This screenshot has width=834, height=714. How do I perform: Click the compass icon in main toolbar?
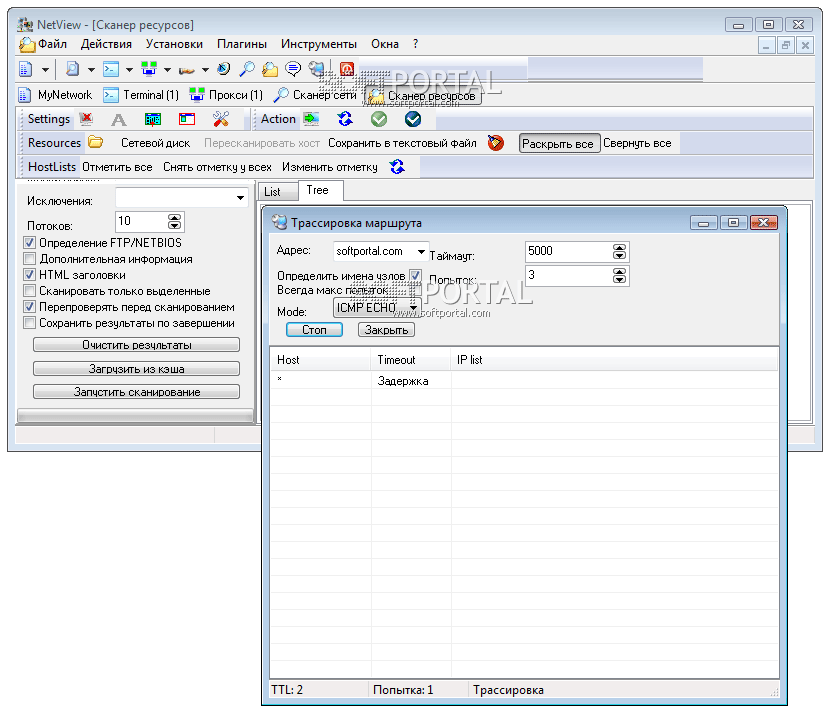[x=224, y=69]
